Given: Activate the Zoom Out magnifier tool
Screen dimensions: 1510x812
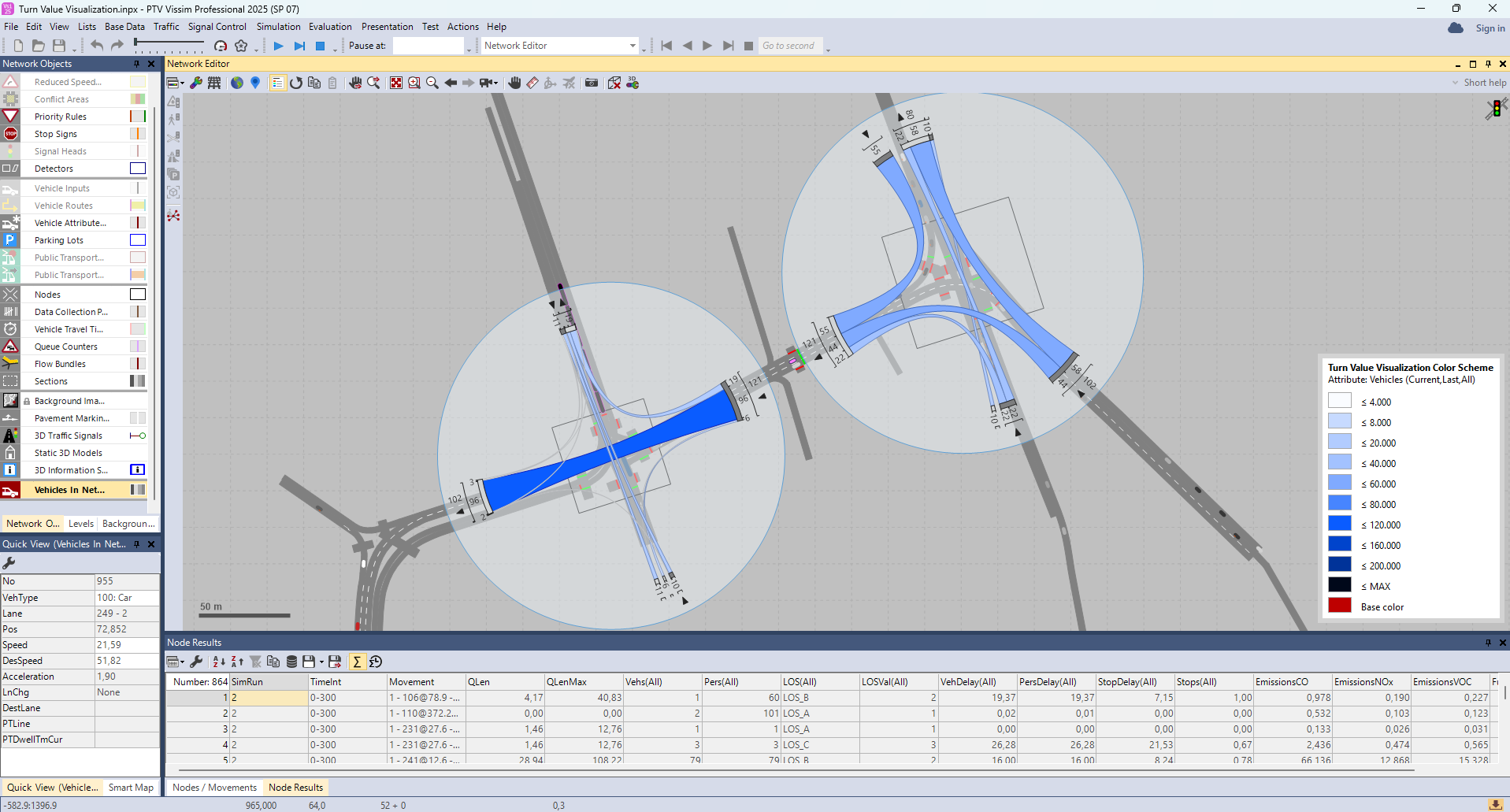Looking at the screenshot, I should [432, 82].
